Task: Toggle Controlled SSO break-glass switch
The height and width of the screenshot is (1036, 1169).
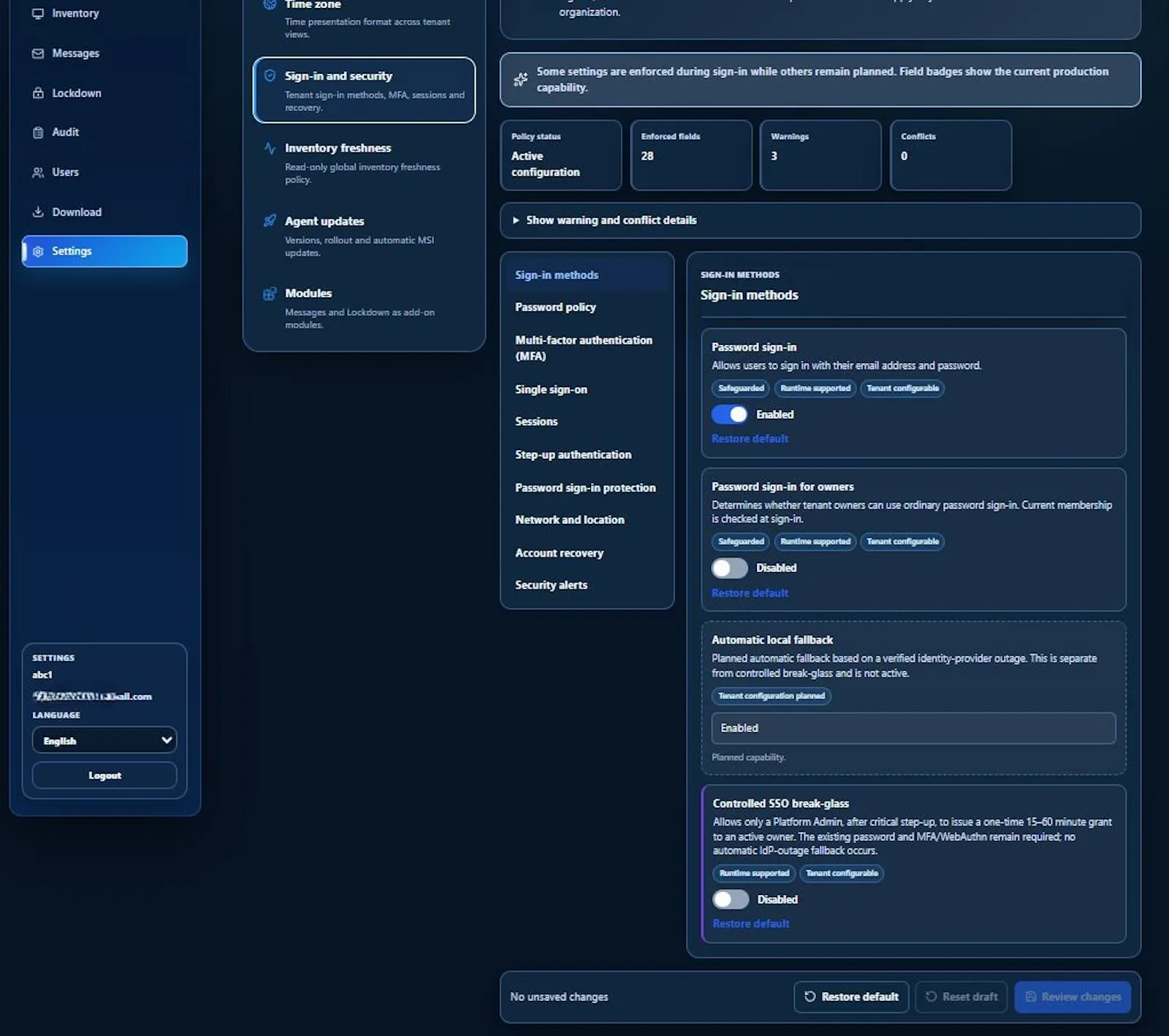Action: point(731,899)
